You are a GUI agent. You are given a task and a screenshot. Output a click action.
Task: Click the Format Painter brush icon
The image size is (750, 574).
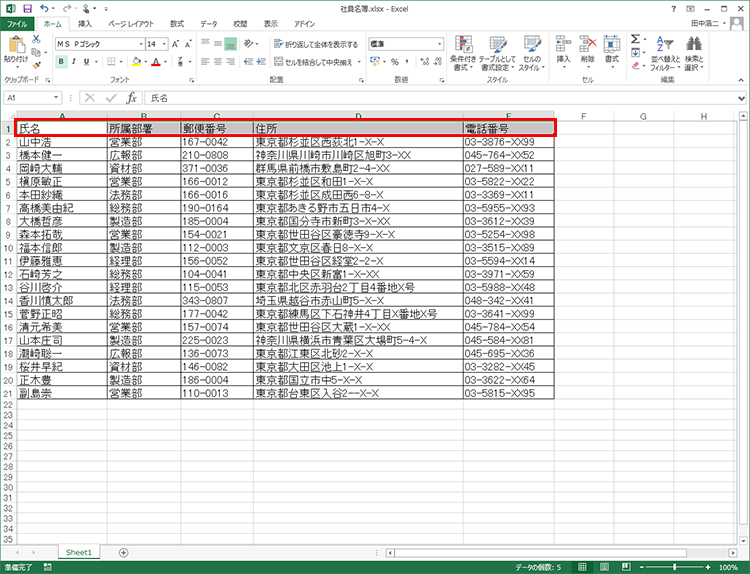click(x=38, y=63)
